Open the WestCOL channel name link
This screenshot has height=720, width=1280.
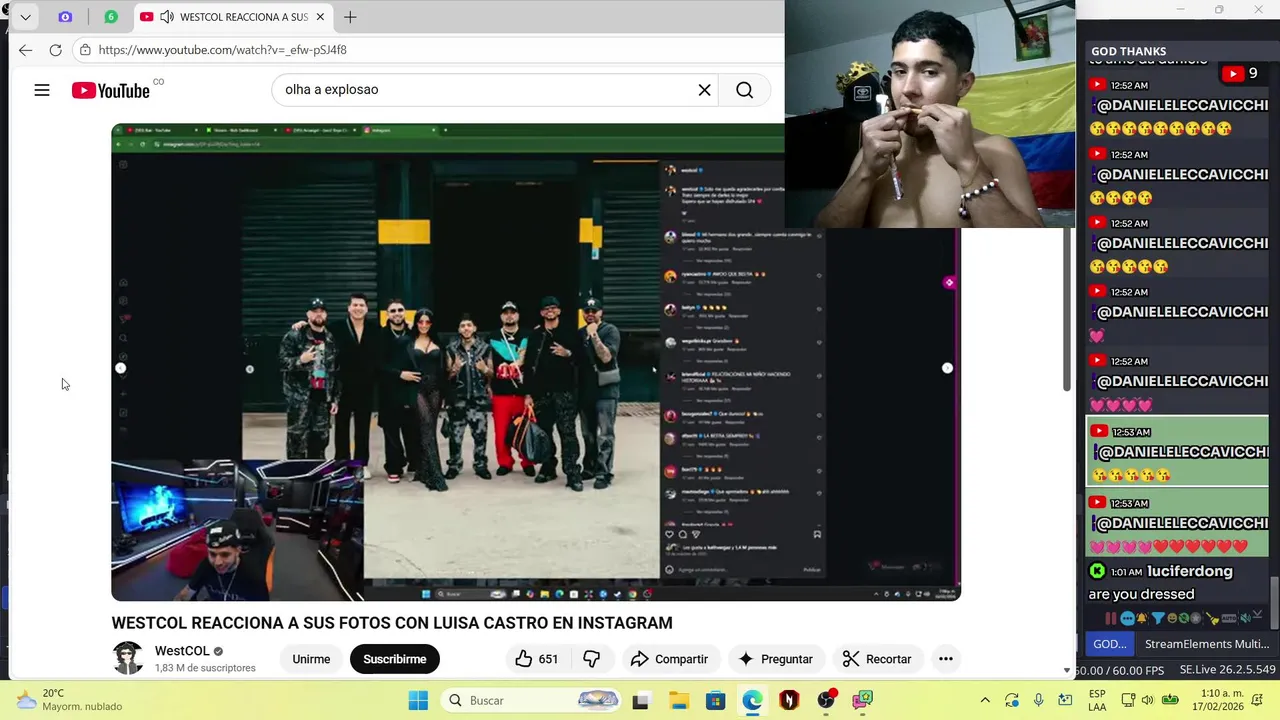pyautogui.click(x=182, y=651)
